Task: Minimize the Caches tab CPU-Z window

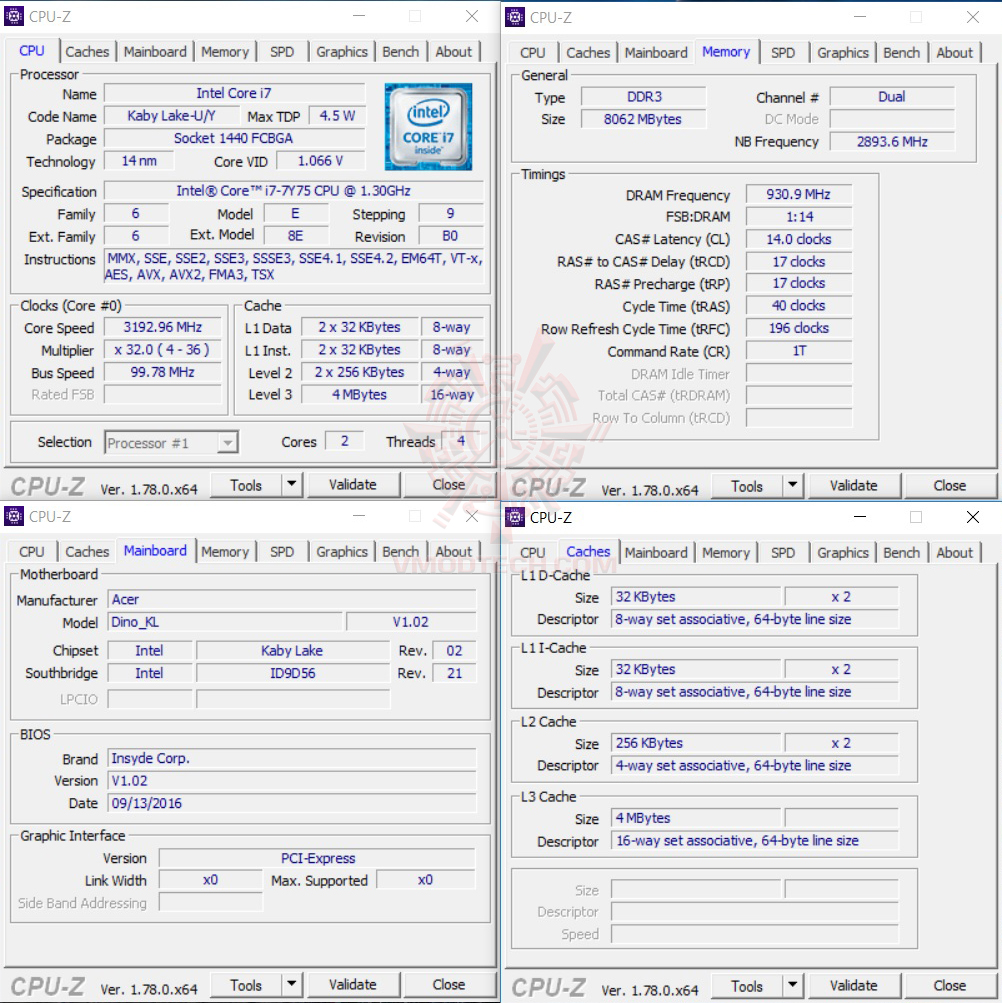Action: [860, 517]
